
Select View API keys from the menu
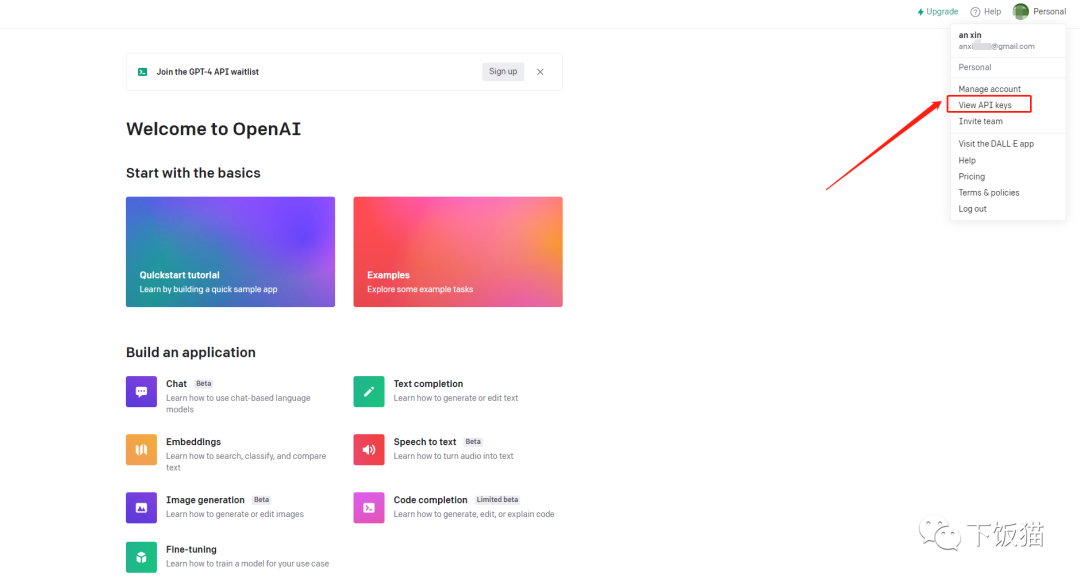pos(985,105)
